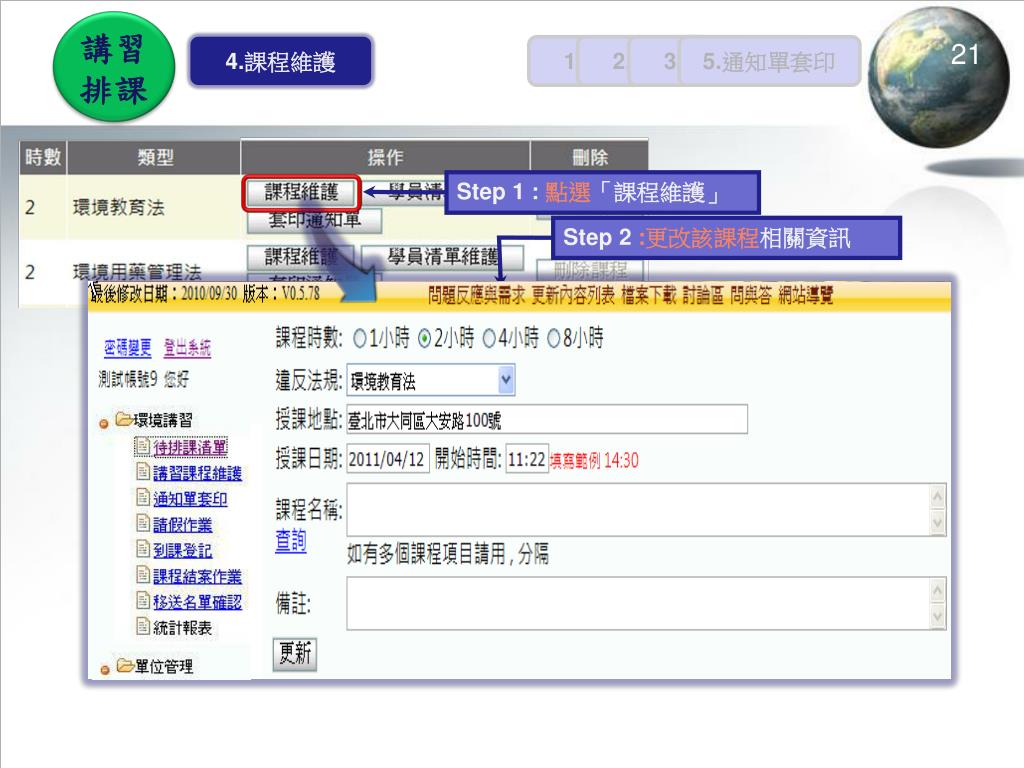The height and width of the screenshot is (768, 1024).
Task: Select the 4小時 radio option
Action: point(489,338)
